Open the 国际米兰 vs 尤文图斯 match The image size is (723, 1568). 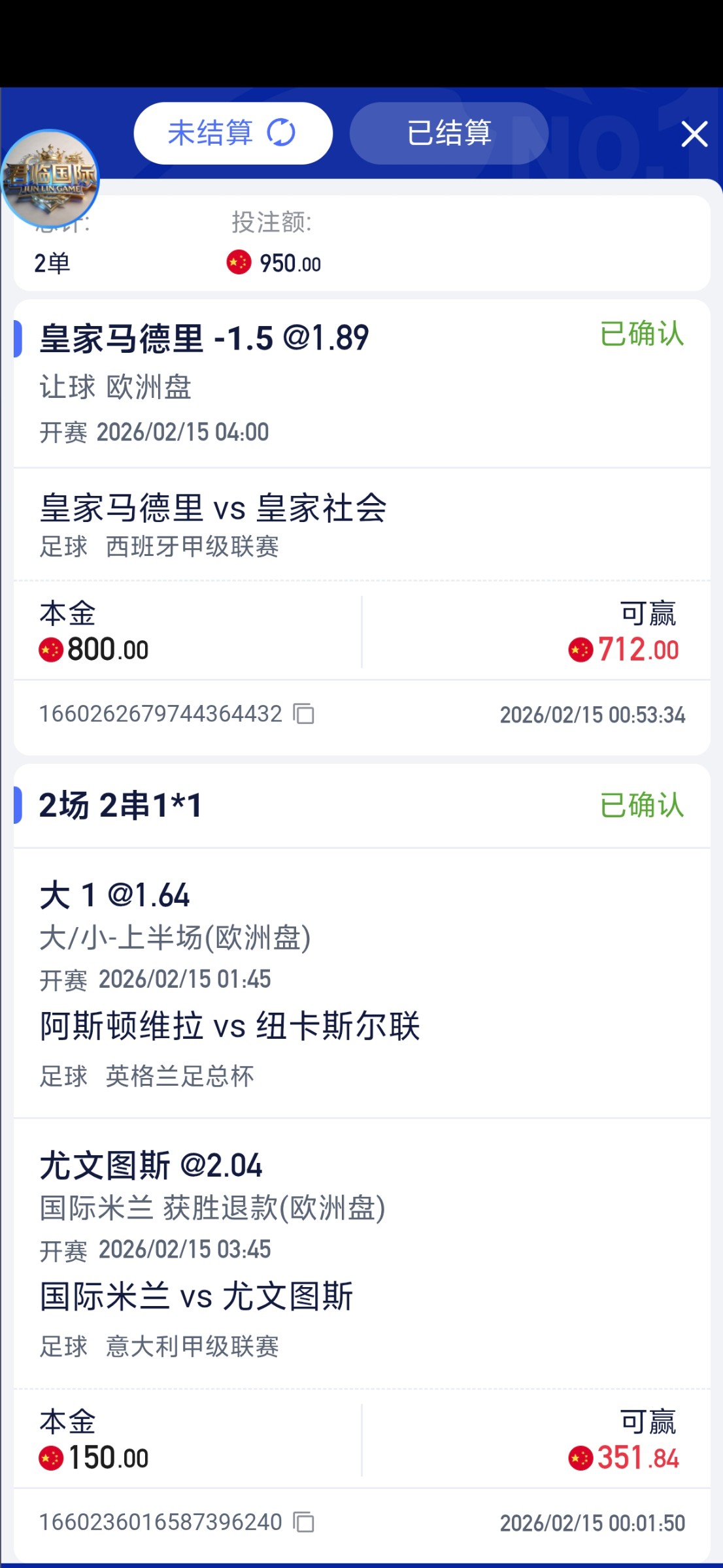coord(196,1296)
